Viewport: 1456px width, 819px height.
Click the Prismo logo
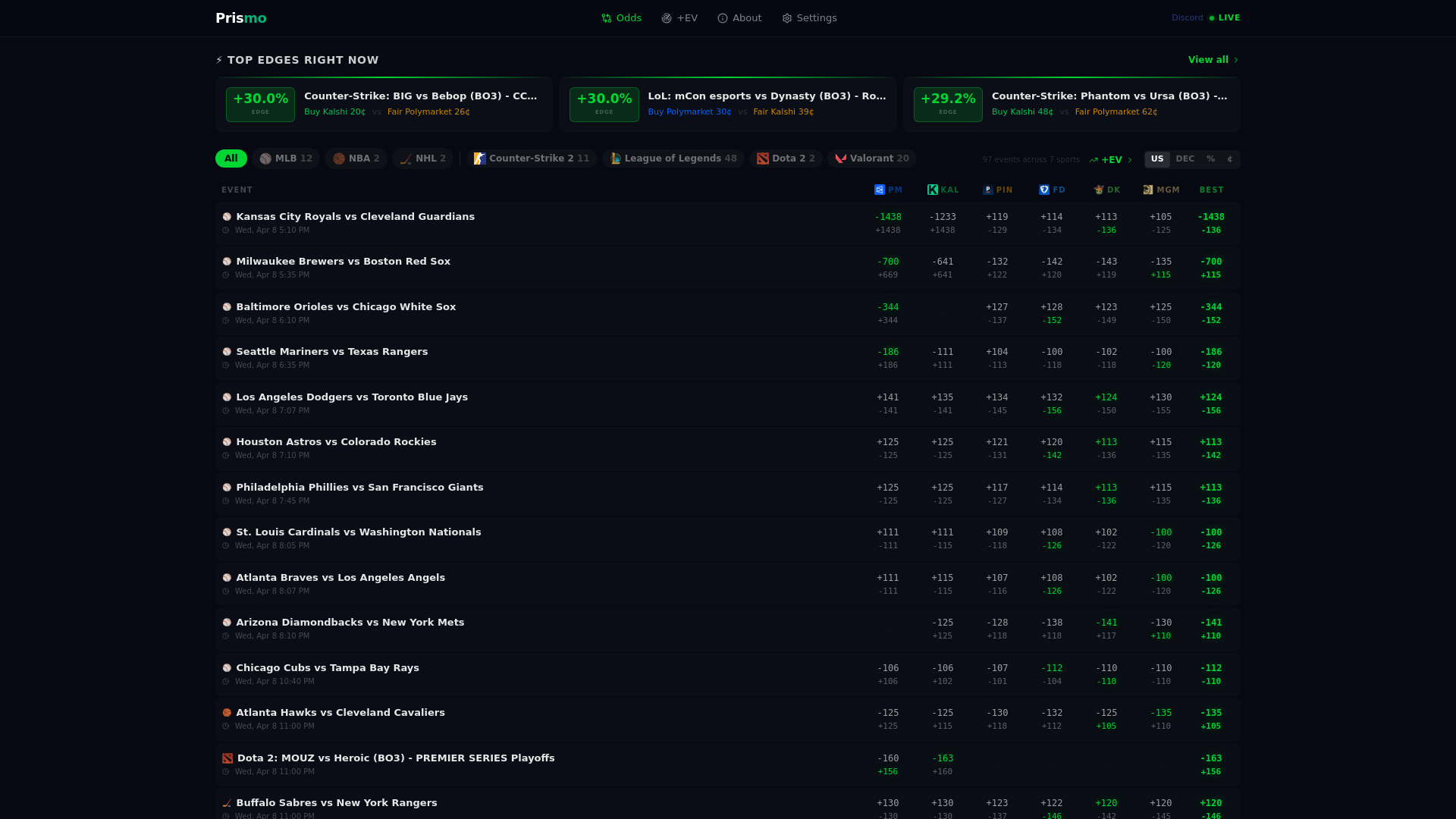(x=240, y=18)
